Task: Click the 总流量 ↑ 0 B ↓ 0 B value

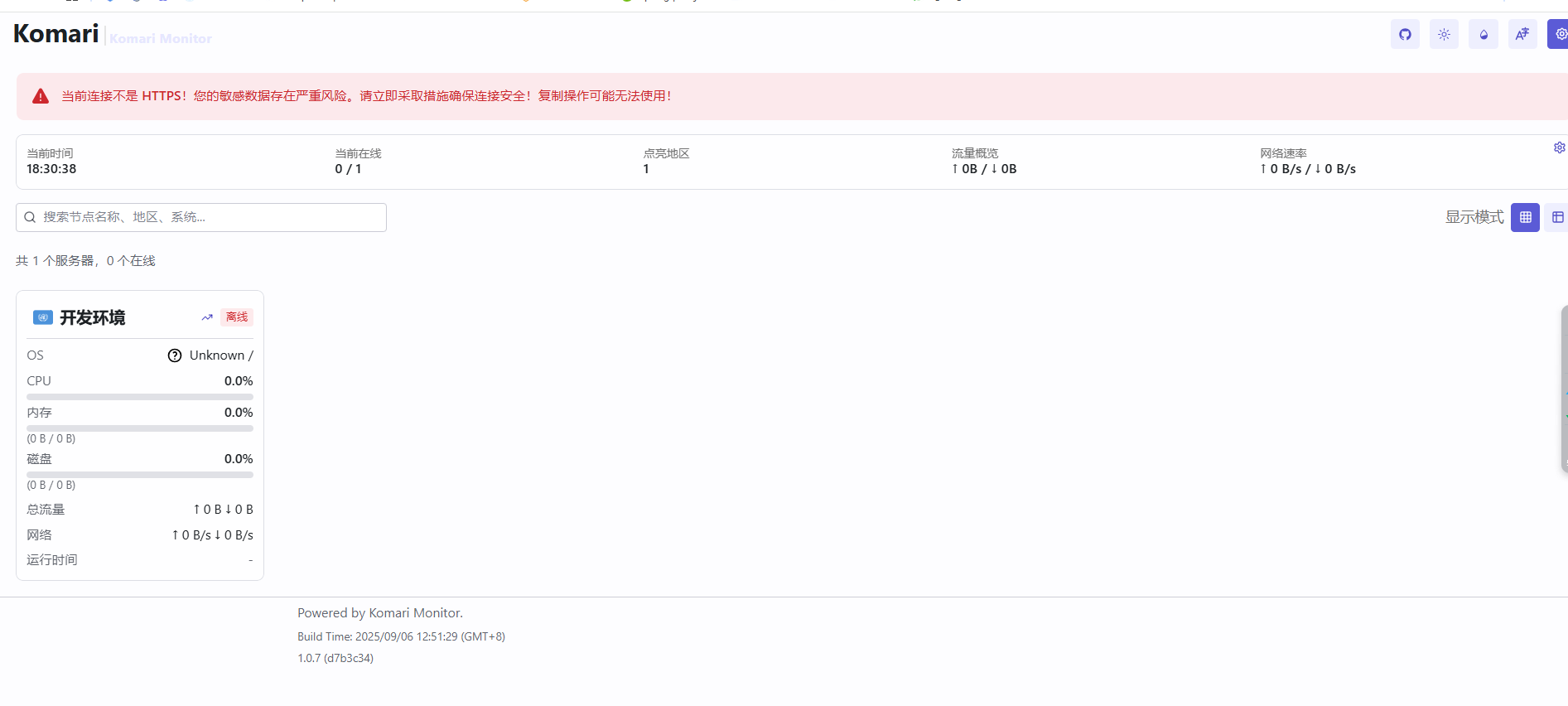Action: (223, 510)
